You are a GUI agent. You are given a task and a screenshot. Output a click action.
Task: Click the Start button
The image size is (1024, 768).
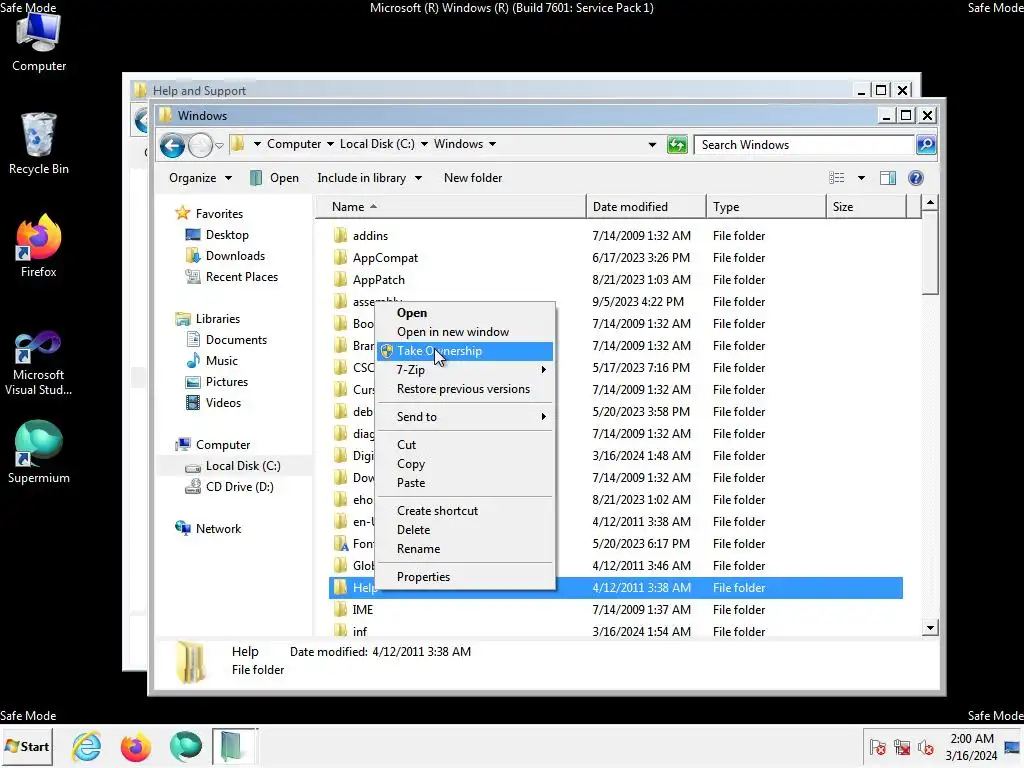pyautogui.click(x=27, y=746)
